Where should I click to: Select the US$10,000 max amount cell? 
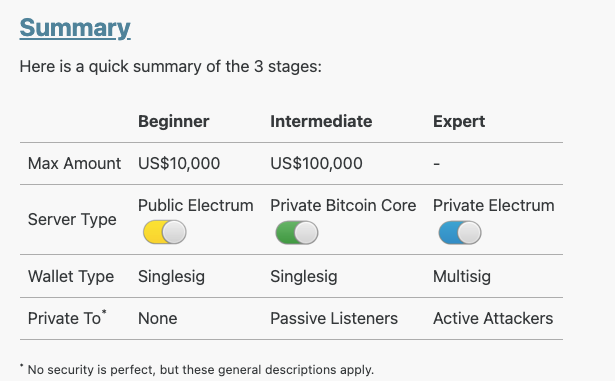pyautogui.click(x=179, y=164)
